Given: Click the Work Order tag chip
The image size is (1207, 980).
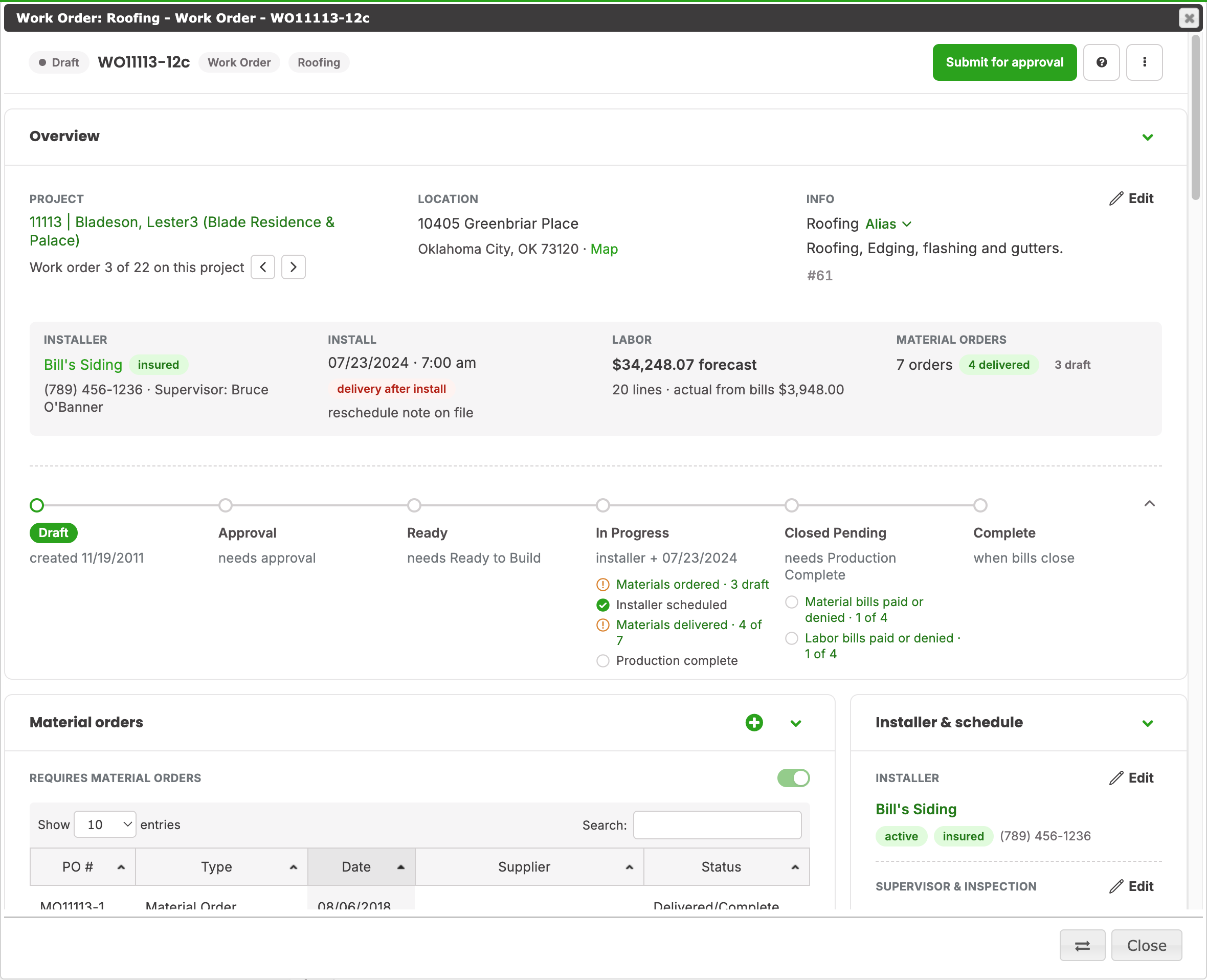Looking at the screenshot, I should [x=239, y=62].
